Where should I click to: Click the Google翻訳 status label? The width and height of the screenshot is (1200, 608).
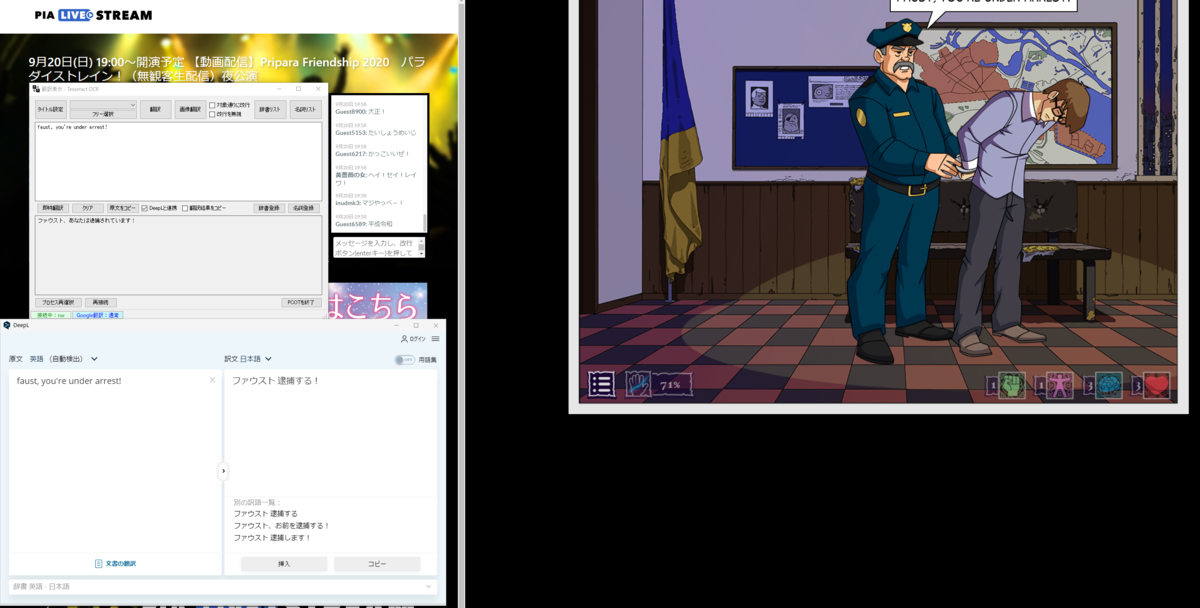(x=99, y=315)
